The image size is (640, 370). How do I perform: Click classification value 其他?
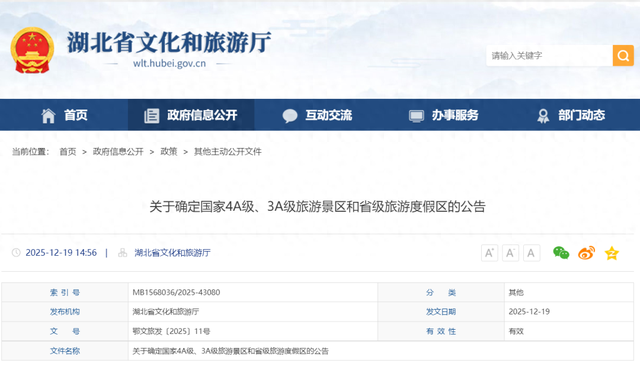pos(516,292)
